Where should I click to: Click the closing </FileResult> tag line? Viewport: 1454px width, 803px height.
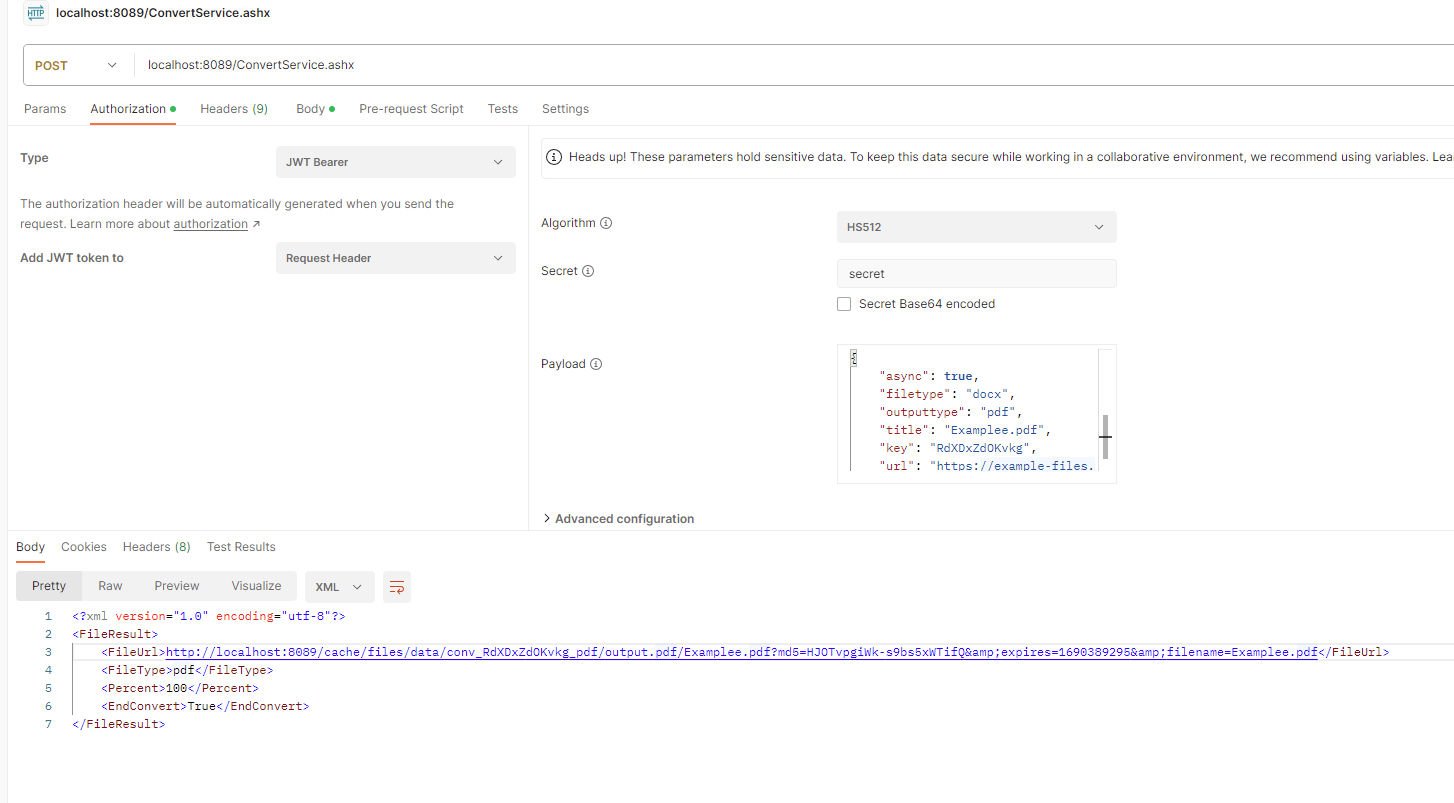coord(118,724)
